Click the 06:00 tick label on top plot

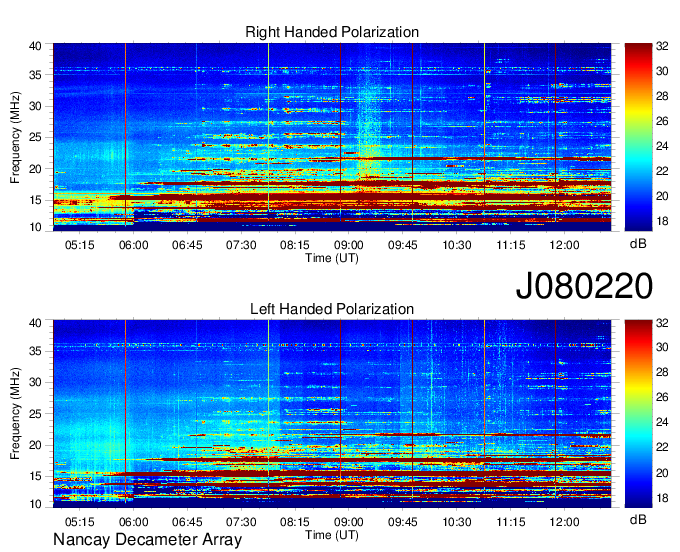134,245
